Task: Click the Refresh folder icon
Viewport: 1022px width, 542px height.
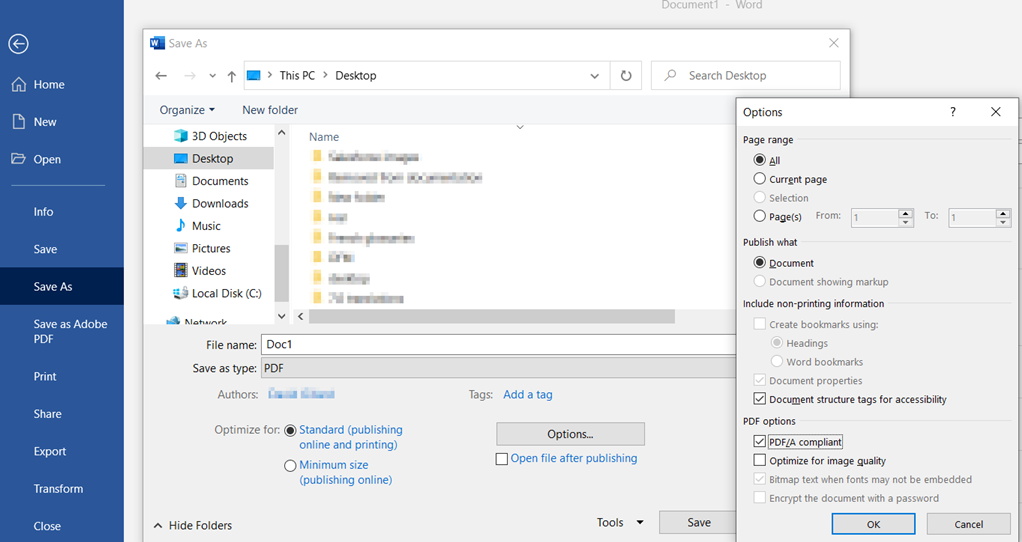Action: [x=626, y=76]
